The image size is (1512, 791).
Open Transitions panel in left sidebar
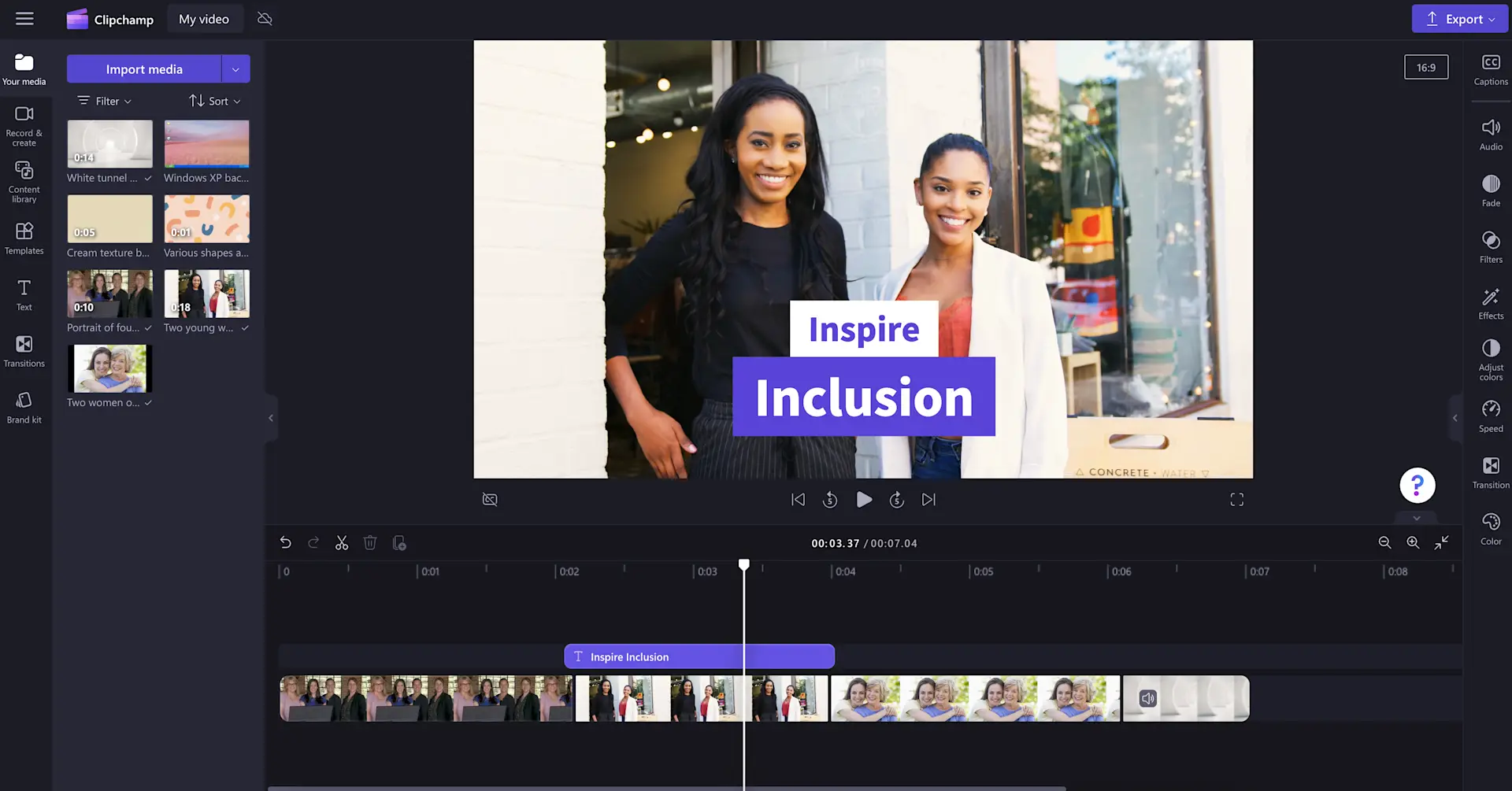click(x=24, y=351)
